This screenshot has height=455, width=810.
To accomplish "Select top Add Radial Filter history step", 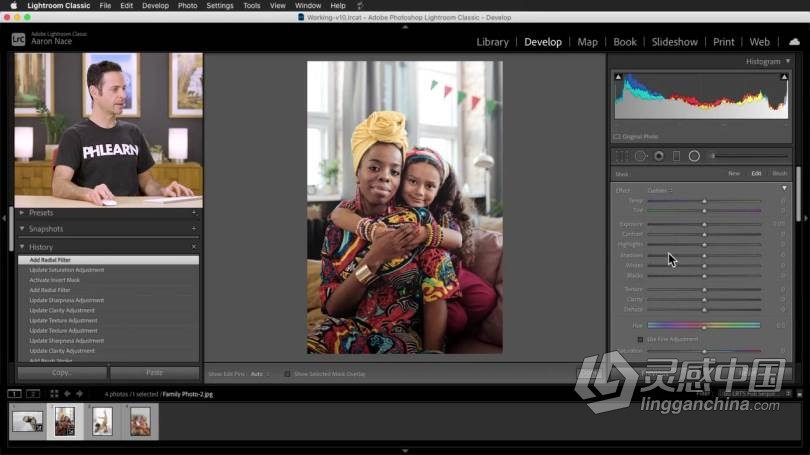I will coord(108,260).
